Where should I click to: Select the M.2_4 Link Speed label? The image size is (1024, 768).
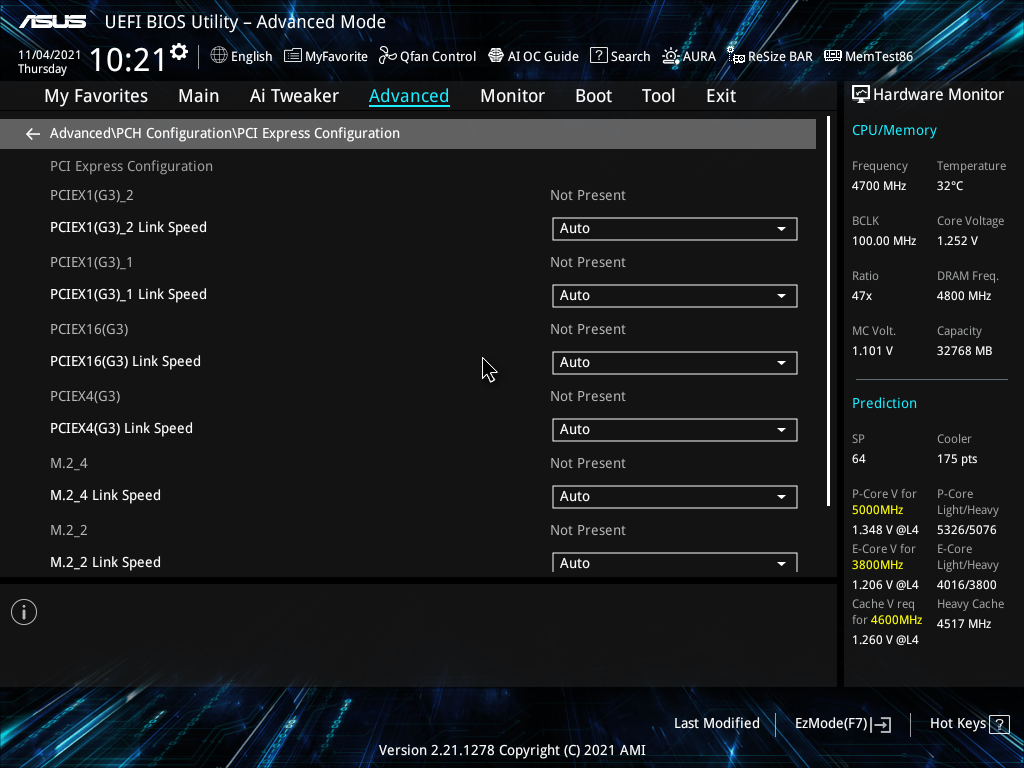point(105,495)
